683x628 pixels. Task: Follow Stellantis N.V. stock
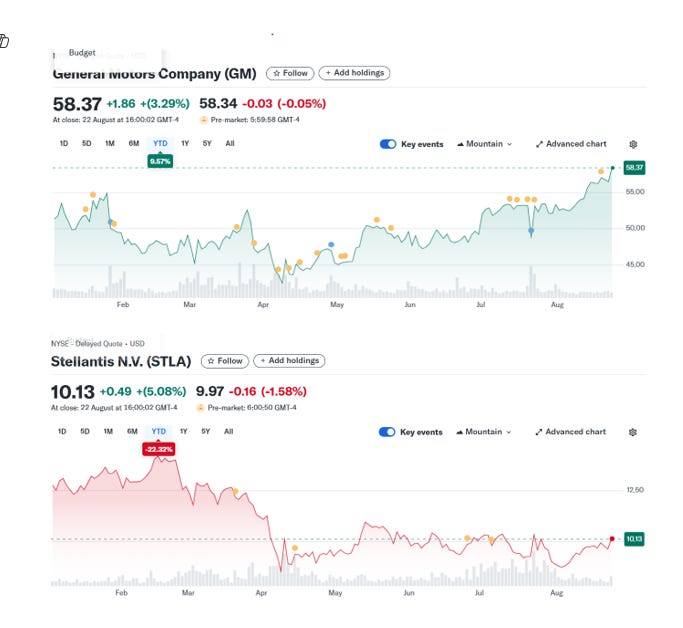point(225,361)
